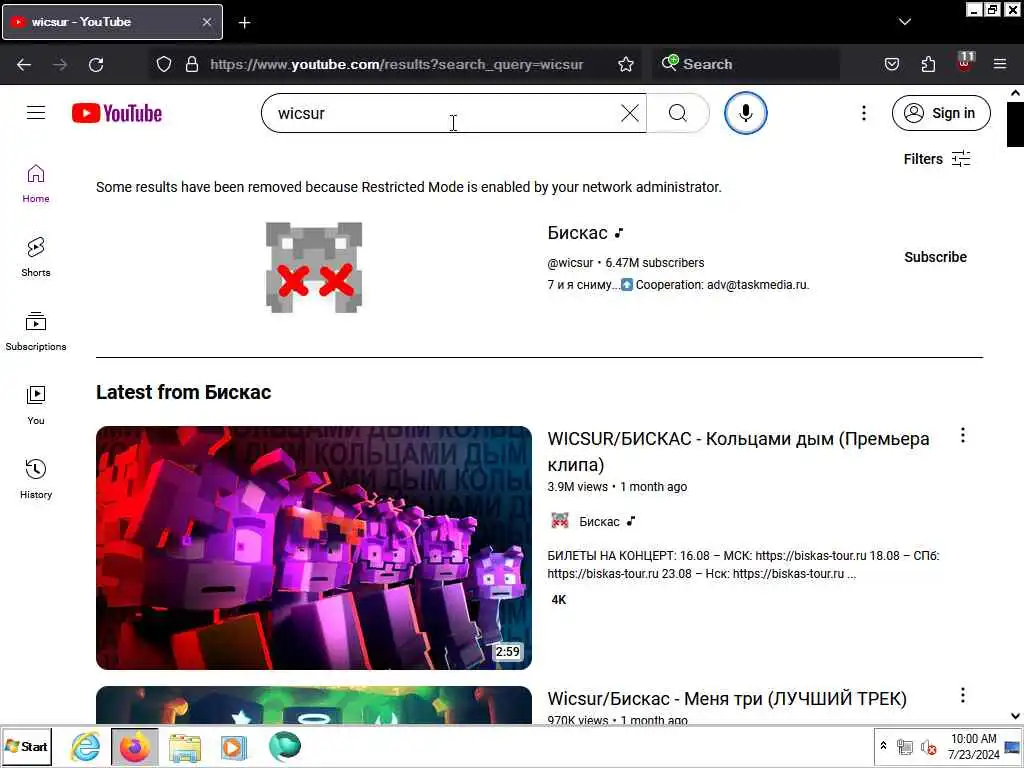The width and height of the screenshot is (1024, 768).
Task: Go back in Firefox
Action: pyautogui.click(x=24, y=64)
